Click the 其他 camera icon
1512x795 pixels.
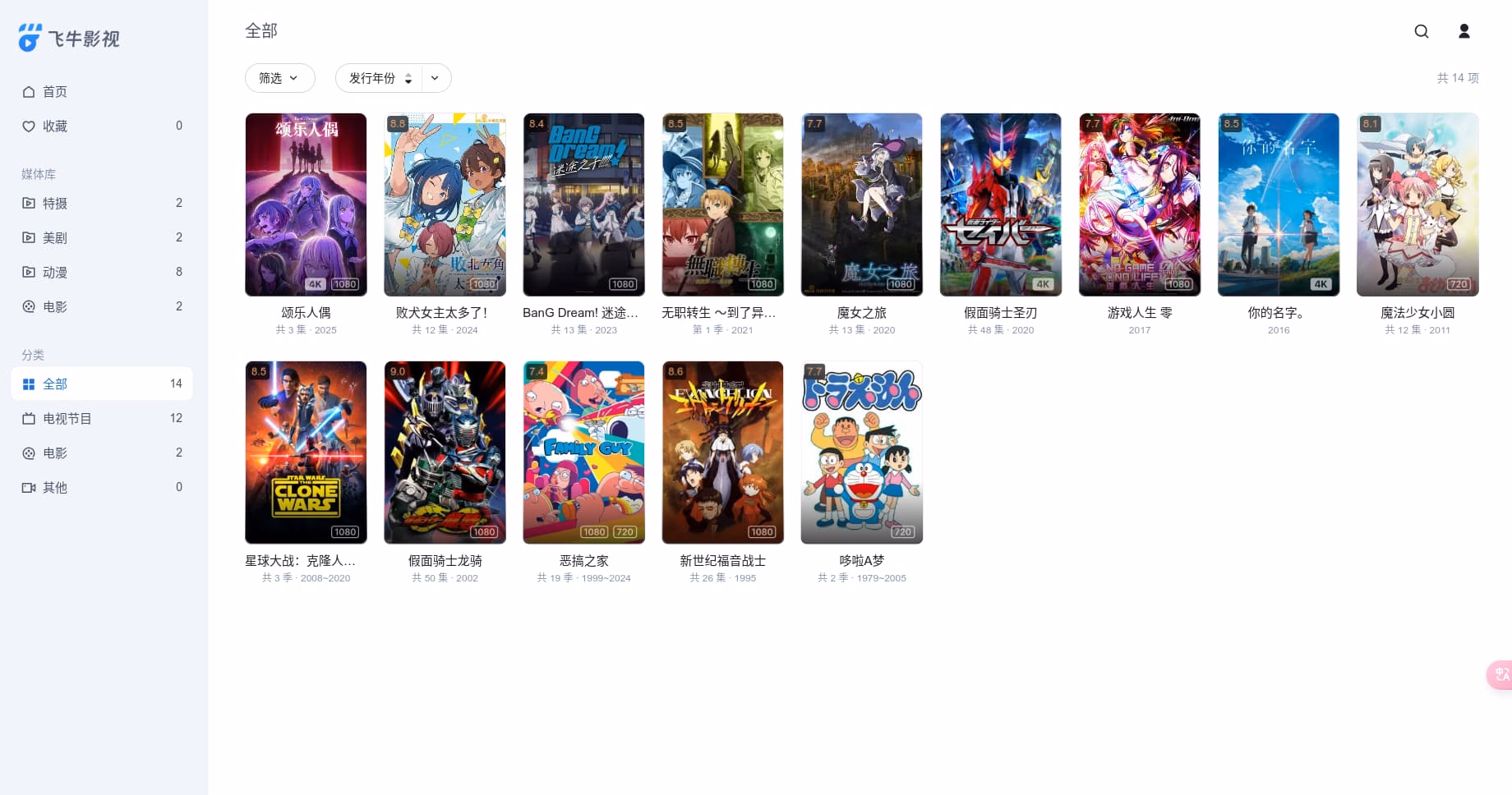29,488
